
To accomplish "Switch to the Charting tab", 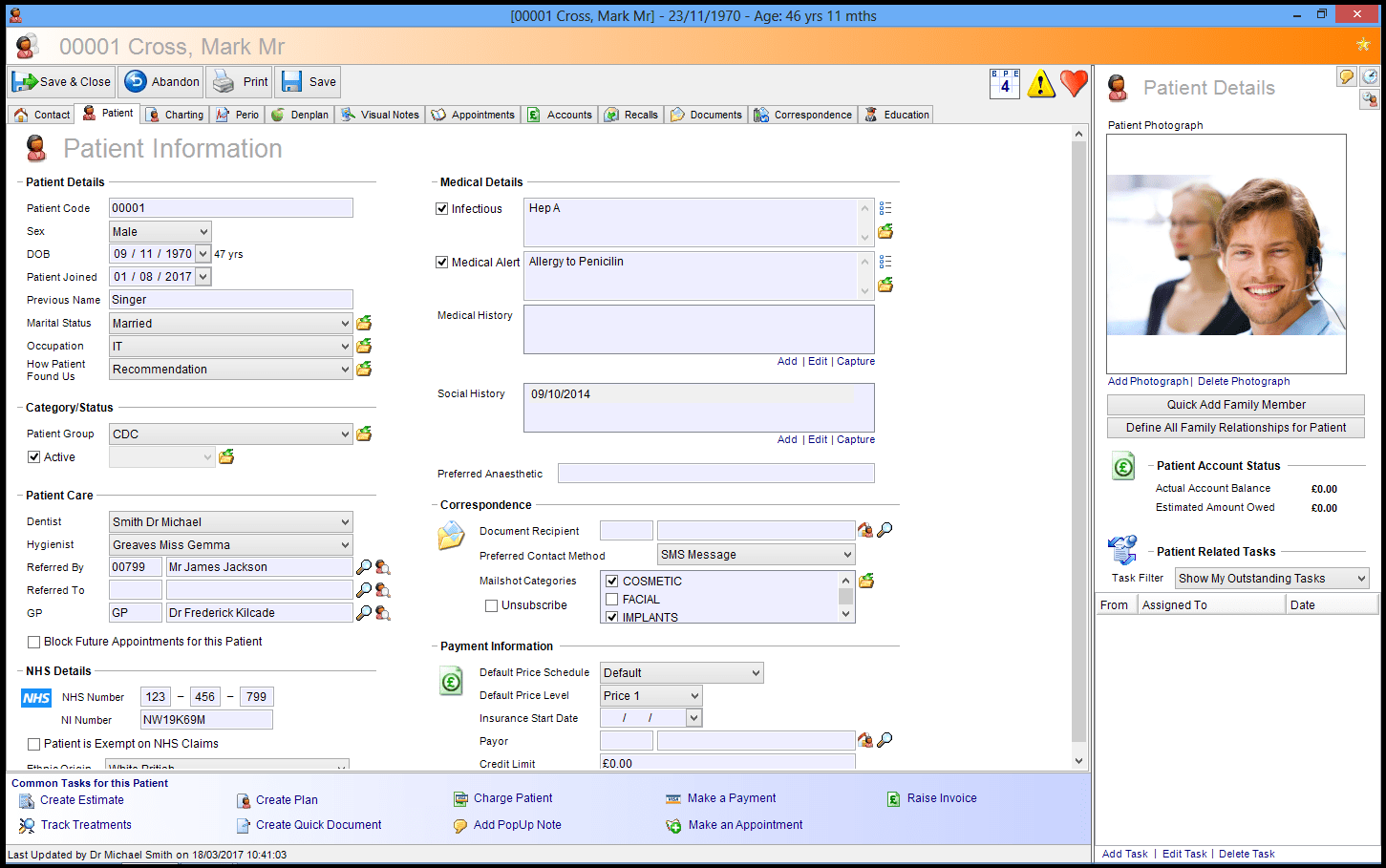I will pos(174,114).
